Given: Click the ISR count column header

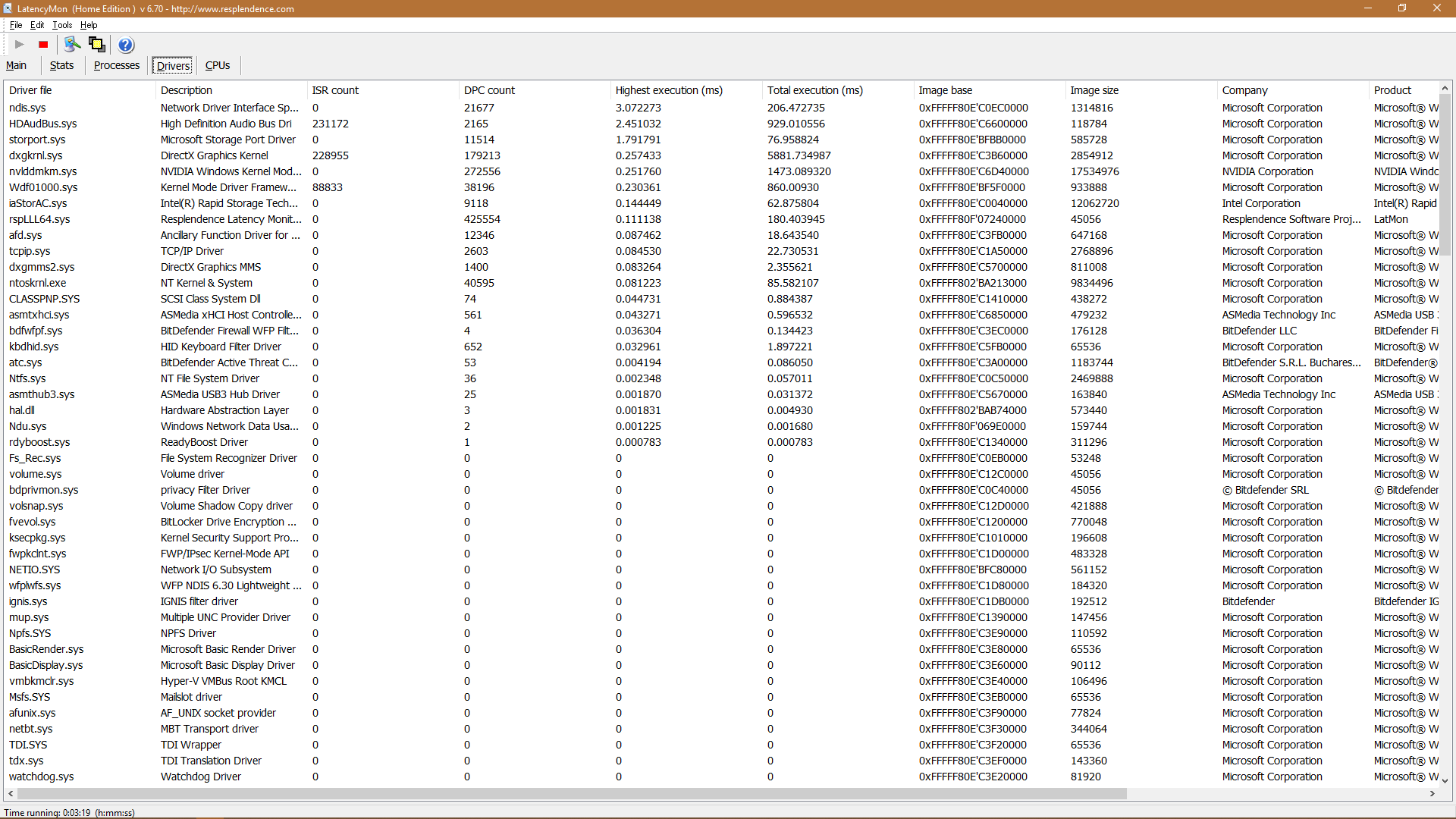Looking at the screenshot, I should [x=334, y=90].
